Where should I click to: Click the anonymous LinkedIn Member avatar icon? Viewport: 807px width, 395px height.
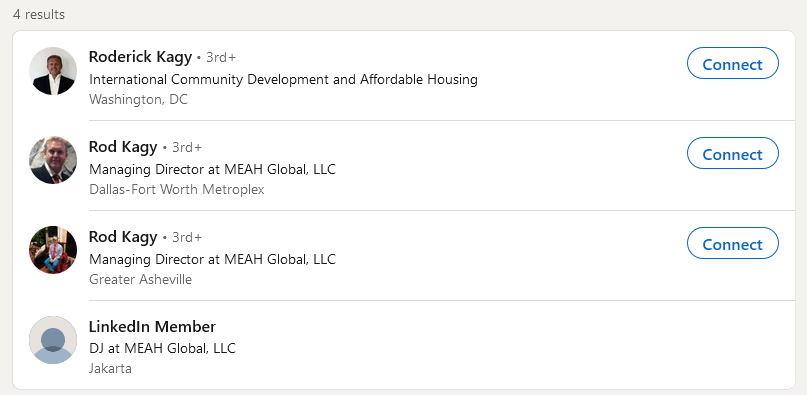[53, 340]
